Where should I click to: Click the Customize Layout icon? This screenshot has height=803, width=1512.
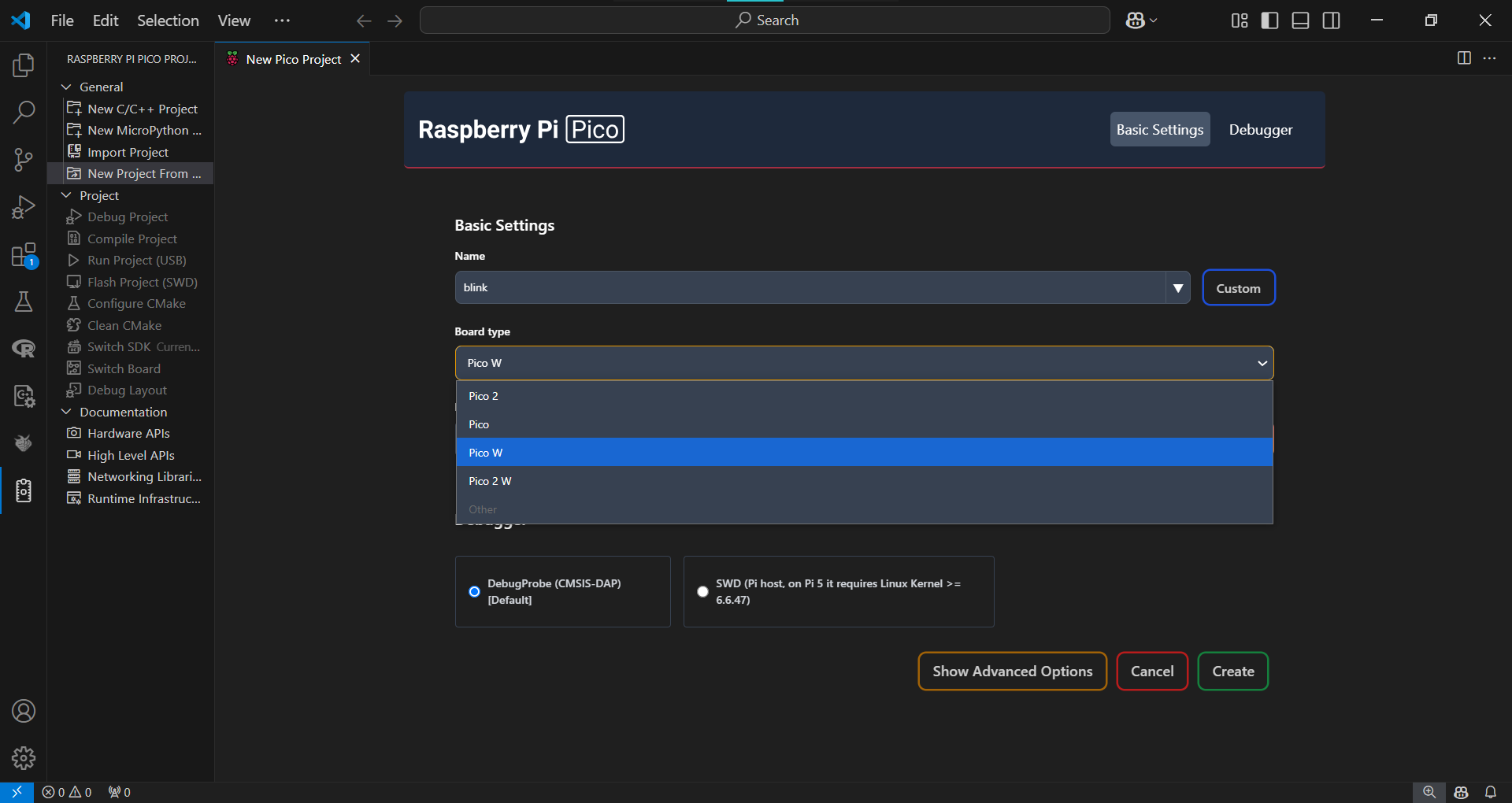pos(1240,20)
